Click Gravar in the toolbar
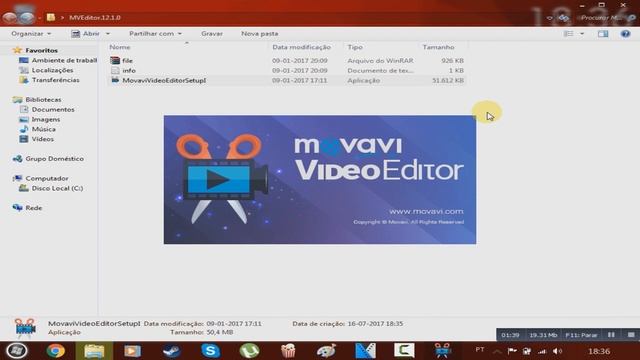The width and height of the screenshot is (640, 360). (212, 33)
